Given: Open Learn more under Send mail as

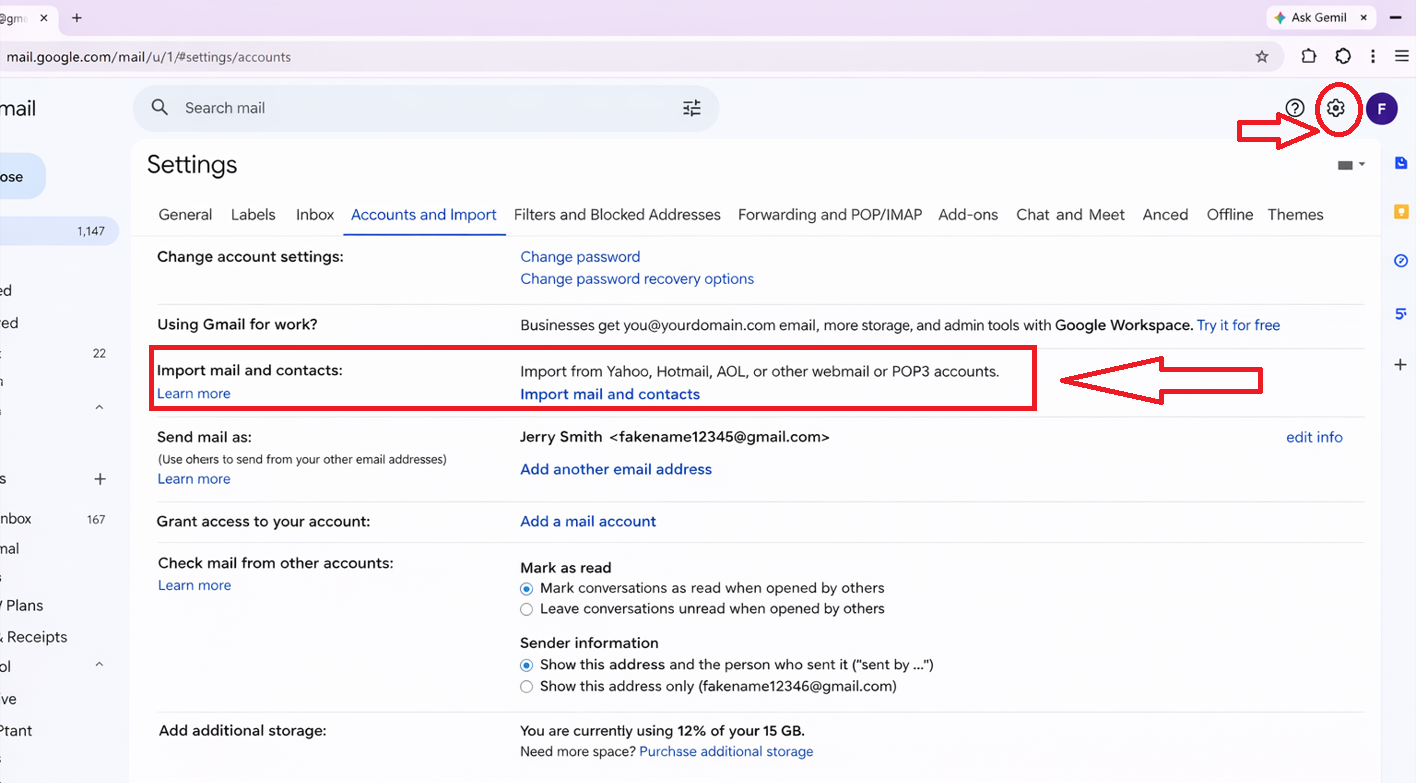Looking at the screenshot, I should coord(194,479).
